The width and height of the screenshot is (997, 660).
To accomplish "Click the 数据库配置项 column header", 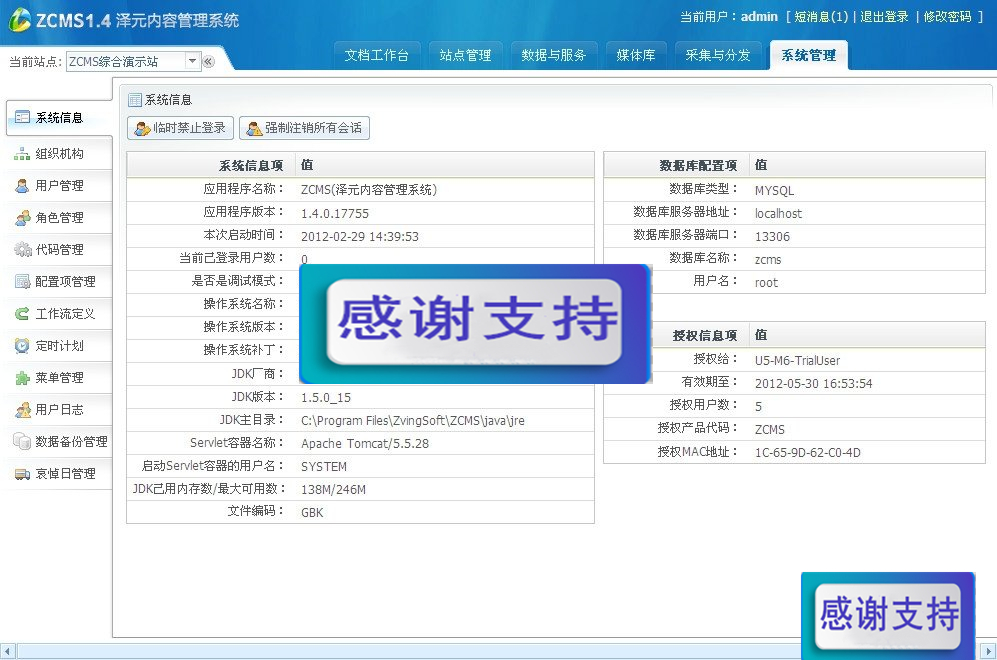I will pos(698,166).
